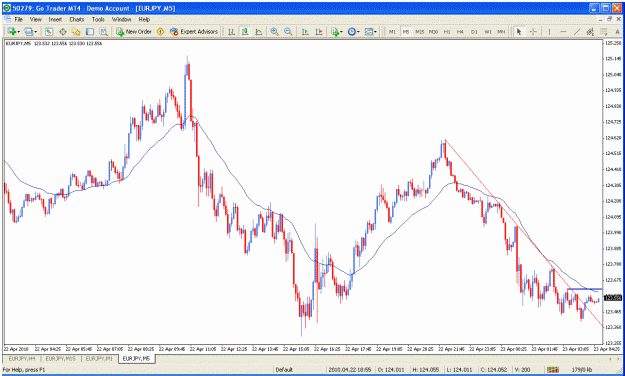Click the New Order button
Image resolution: width=625 pixels, height=376 pixels.
pos(134,31)
